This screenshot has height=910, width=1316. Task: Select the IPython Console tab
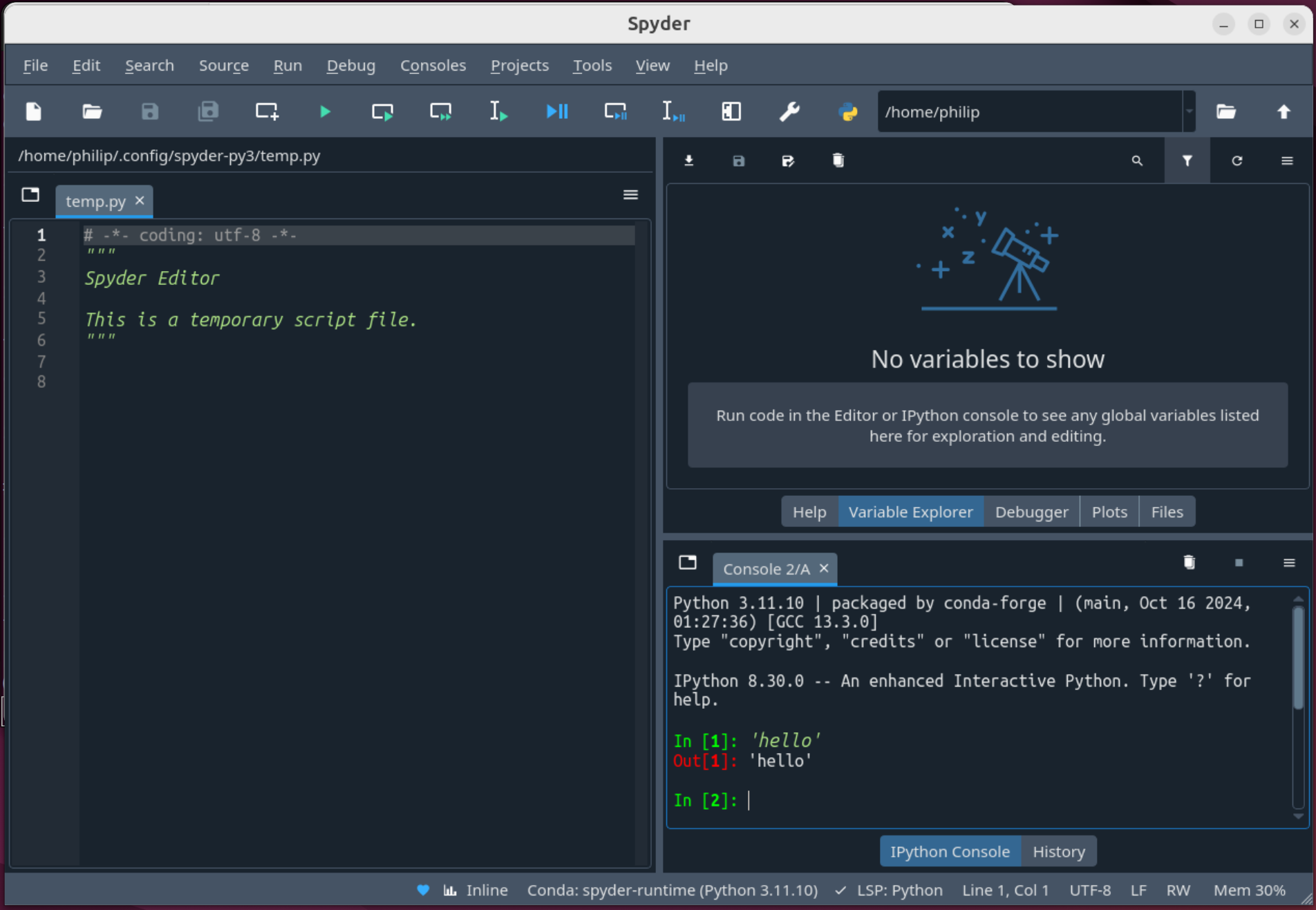pos(950,851)
